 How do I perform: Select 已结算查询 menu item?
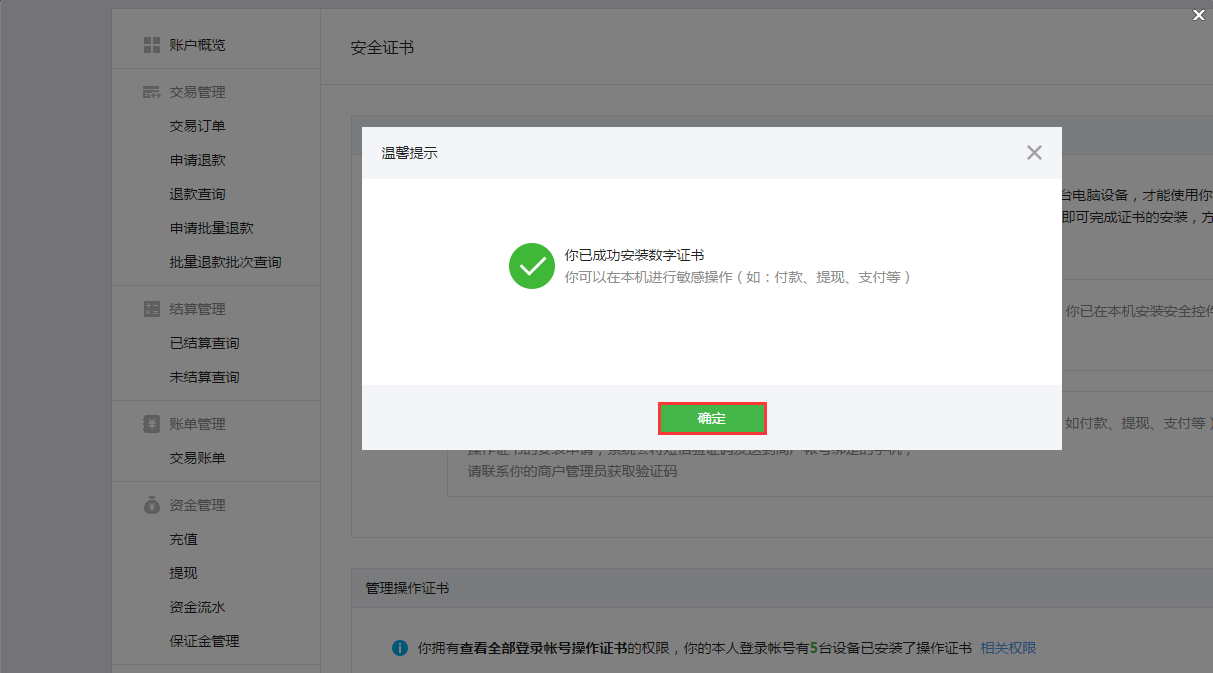tap(204, 343)
